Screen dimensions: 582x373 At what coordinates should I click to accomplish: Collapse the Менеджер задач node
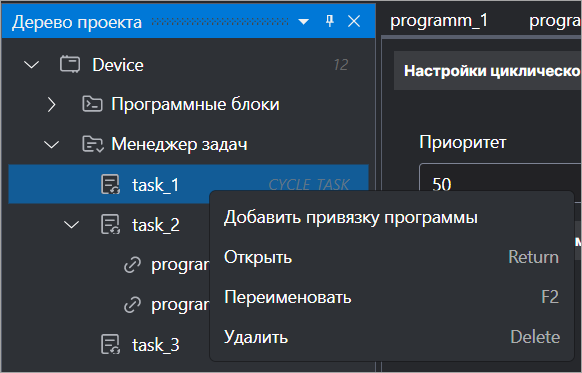(52, 145)
